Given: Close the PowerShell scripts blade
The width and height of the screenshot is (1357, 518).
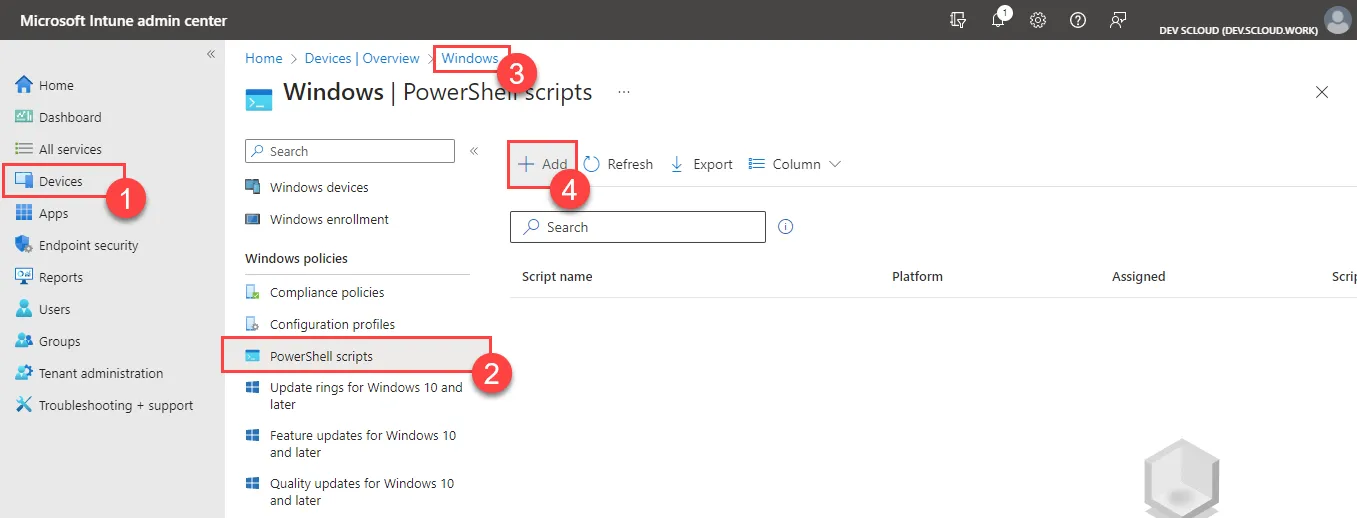Looking at the screenshot, I should [x=1322, y=92].
